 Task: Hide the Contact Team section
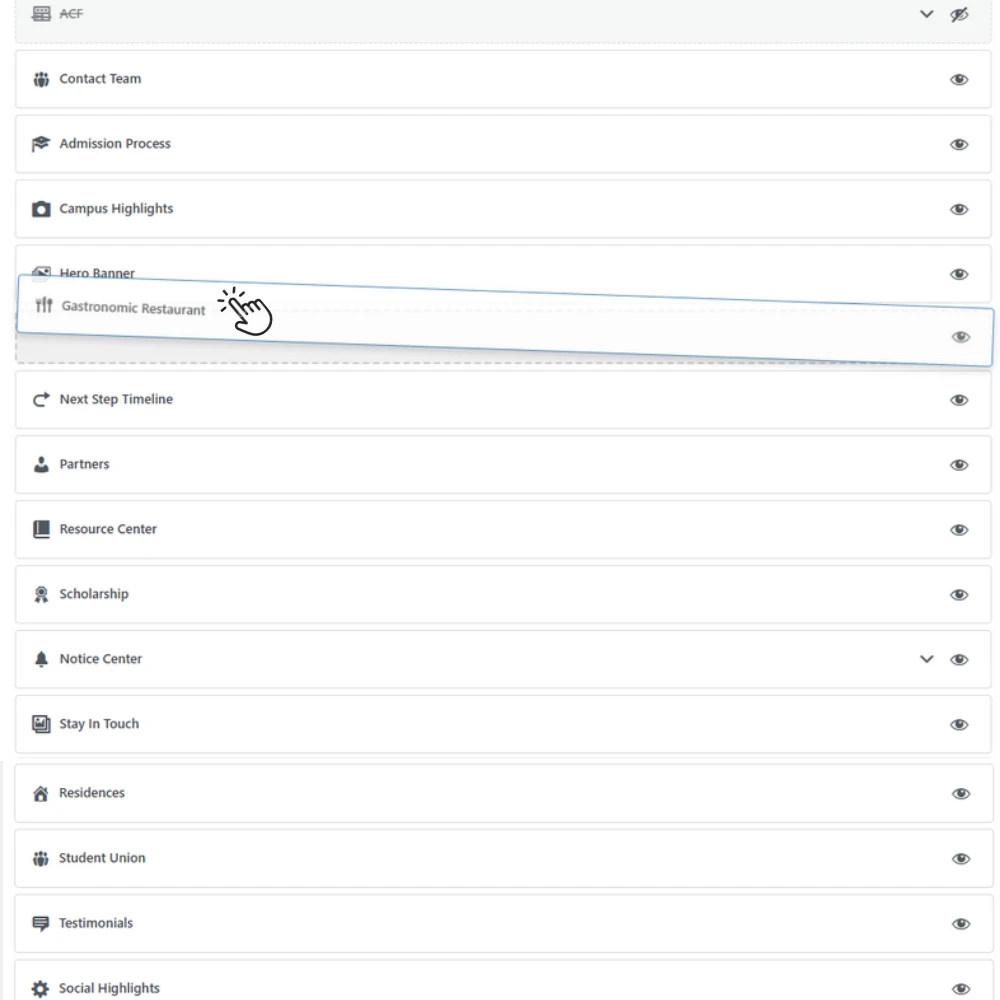click(x=959, y=80)
